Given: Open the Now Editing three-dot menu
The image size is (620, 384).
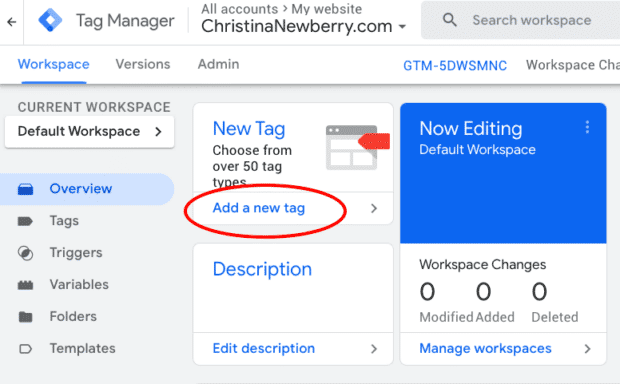Looking at the screenshot, I should (x=587, y=127).
